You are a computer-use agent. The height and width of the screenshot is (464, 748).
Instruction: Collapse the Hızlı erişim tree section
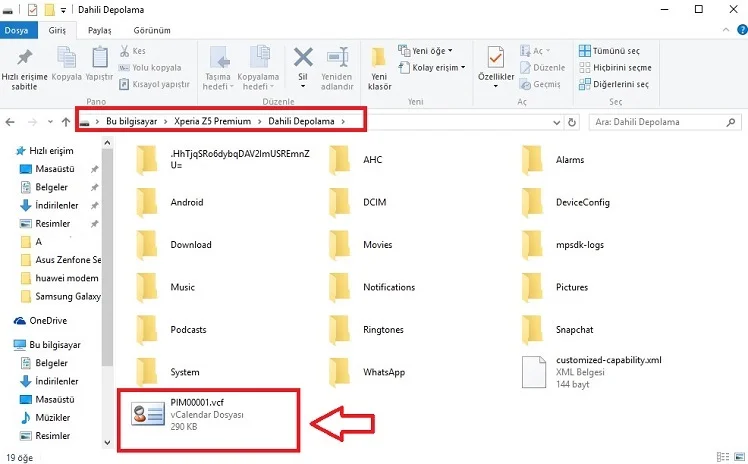(x=7, y=150)
